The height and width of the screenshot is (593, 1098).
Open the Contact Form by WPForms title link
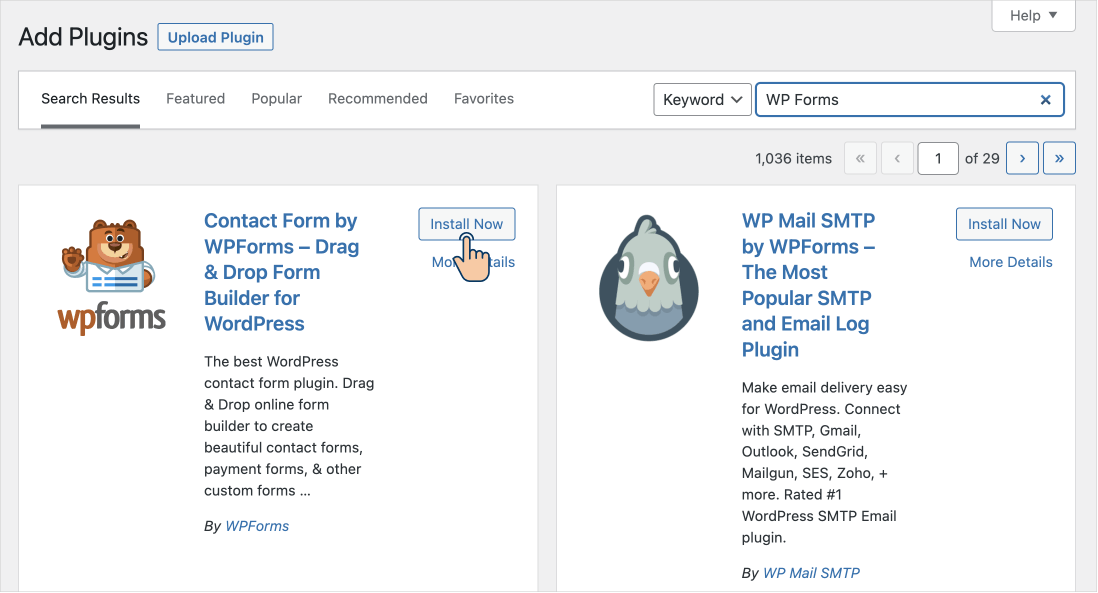click(282, 272)
